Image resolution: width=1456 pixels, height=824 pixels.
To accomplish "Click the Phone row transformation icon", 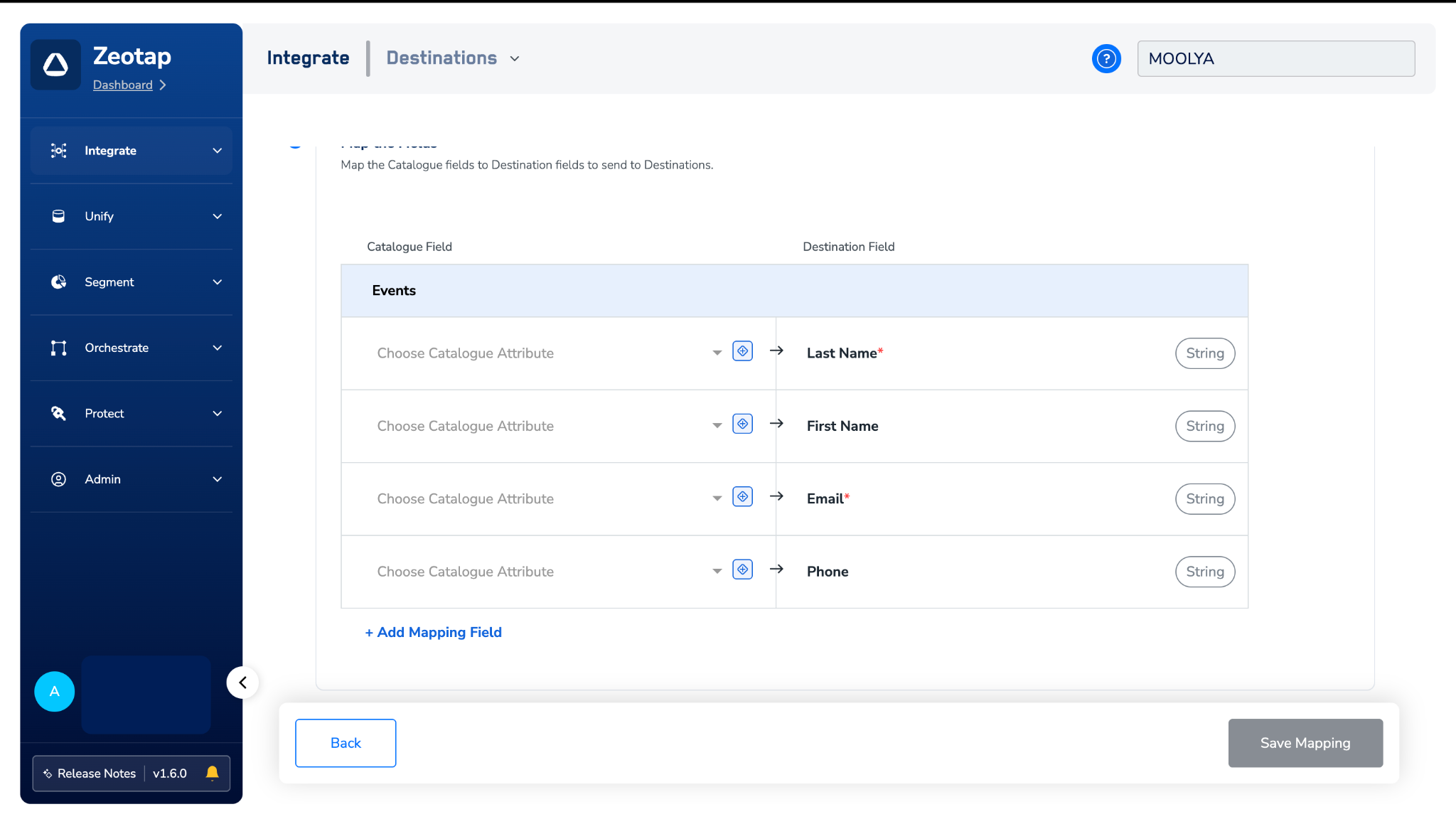I will pos(742,569).
